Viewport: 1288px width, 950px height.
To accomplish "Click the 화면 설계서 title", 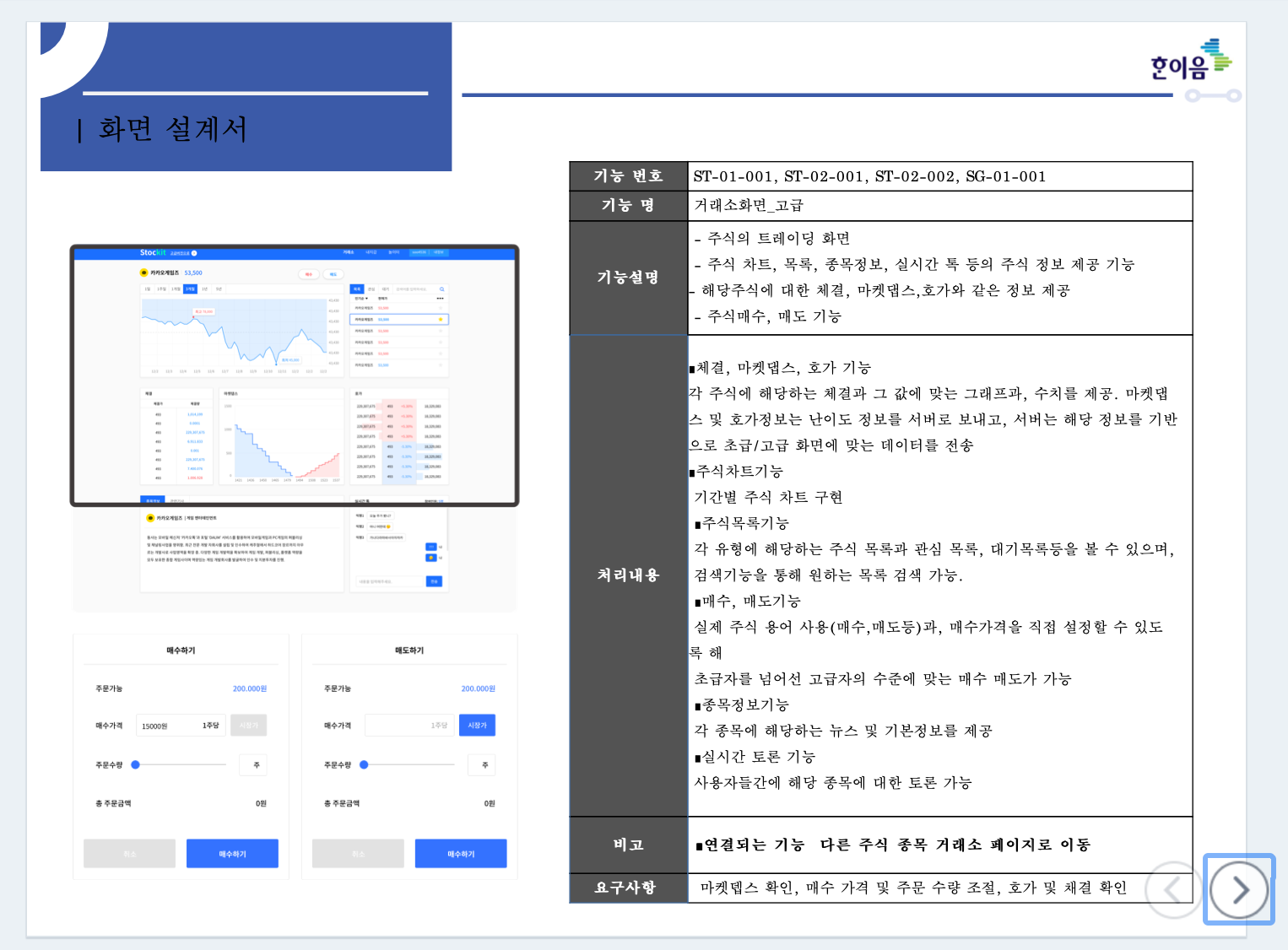I will point(173,129).
